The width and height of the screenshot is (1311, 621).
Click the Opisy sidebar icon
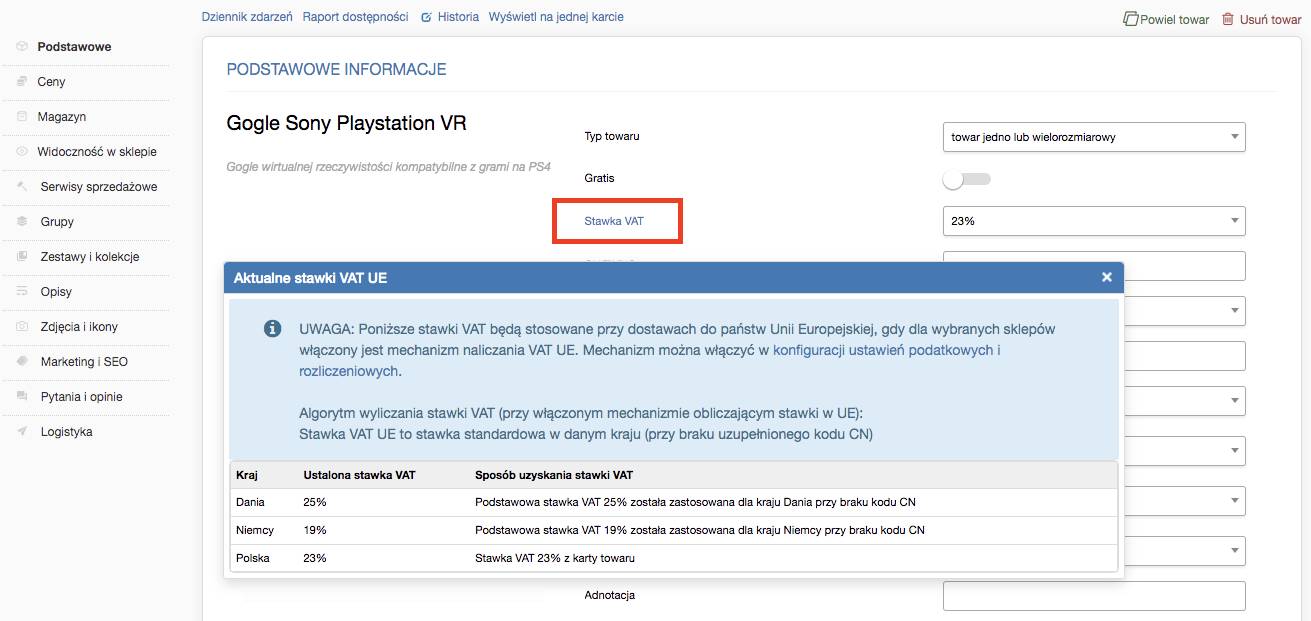pos(22,292)
